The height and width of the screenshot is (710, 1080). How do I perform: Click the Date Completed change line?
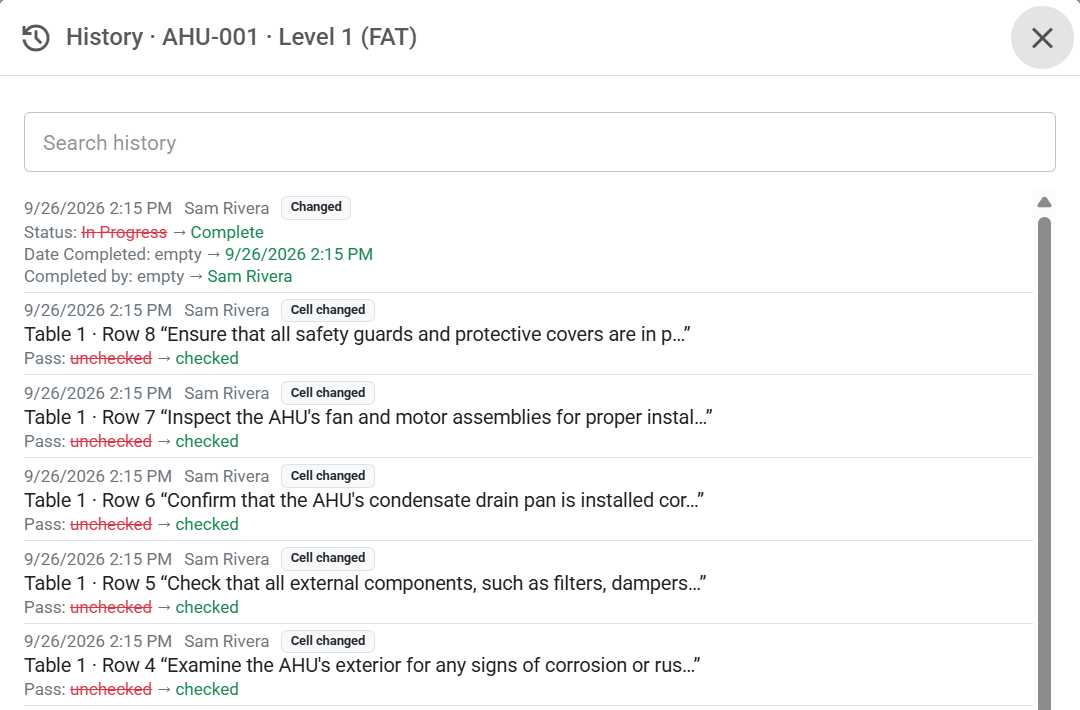pos(198,254)
